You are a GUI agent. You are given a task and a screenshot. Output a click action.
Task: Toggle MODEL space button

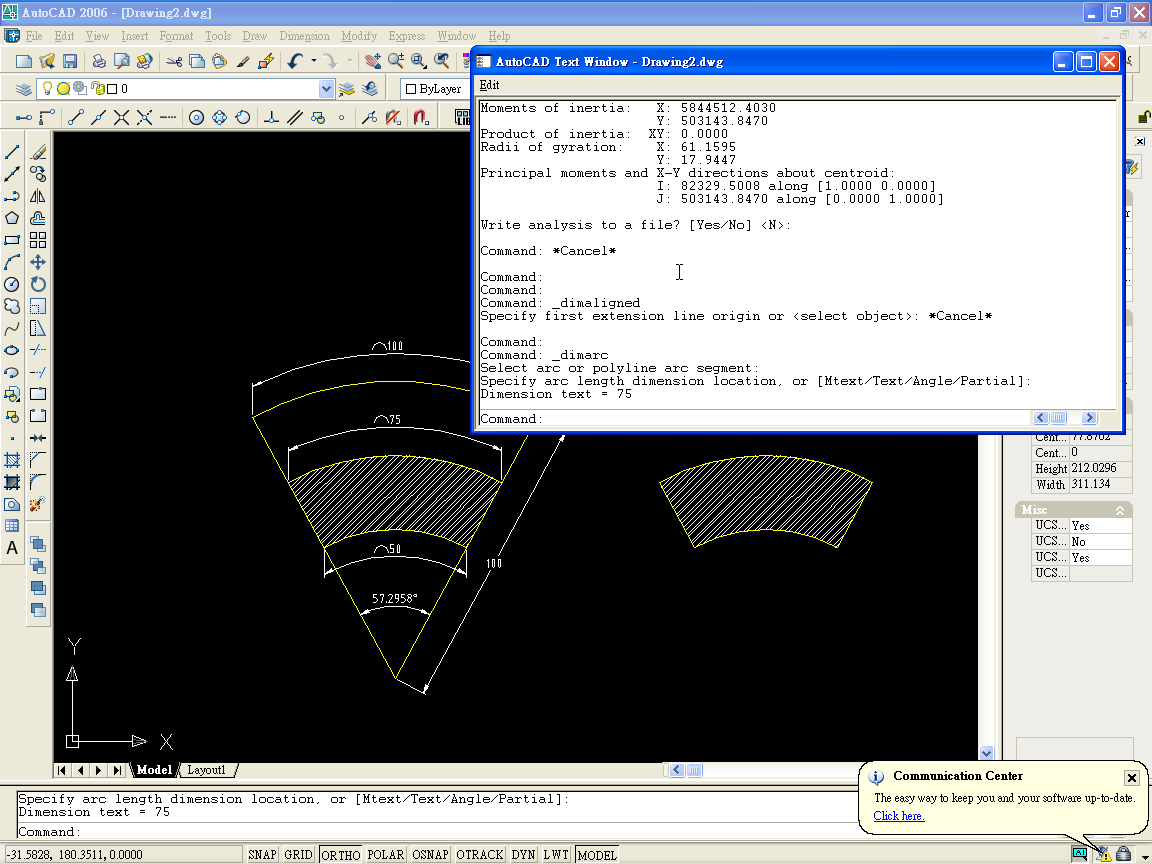[597, 854]
